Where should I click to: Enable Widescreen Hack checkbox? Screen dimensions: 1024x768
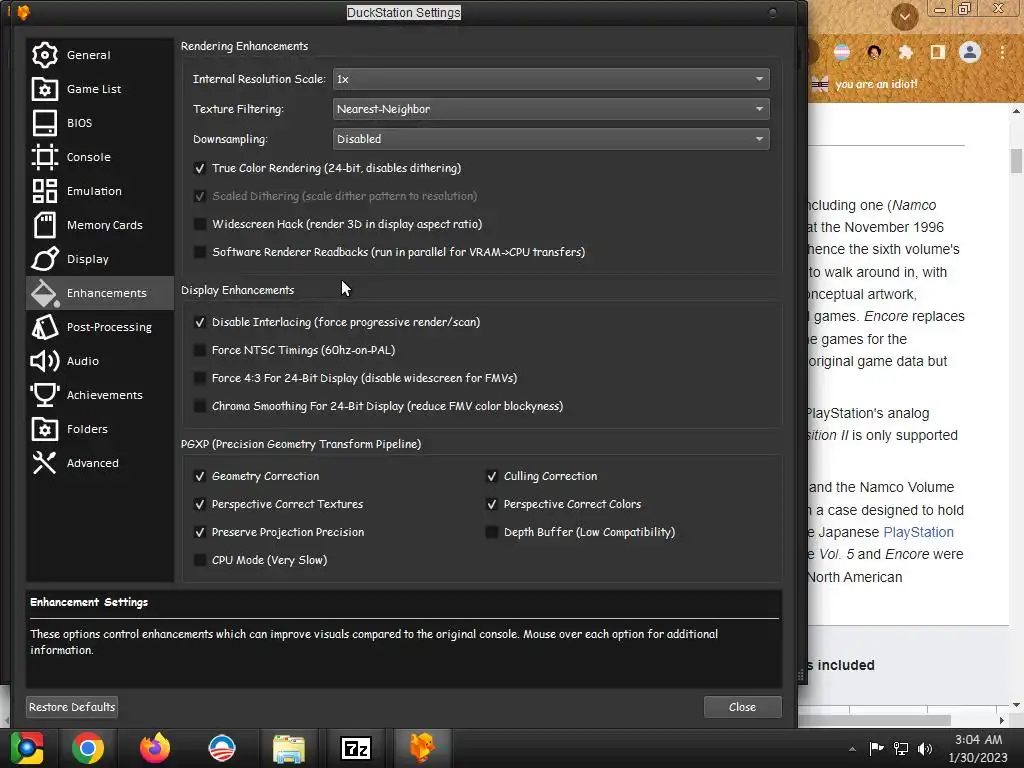(x=200, y=224)
